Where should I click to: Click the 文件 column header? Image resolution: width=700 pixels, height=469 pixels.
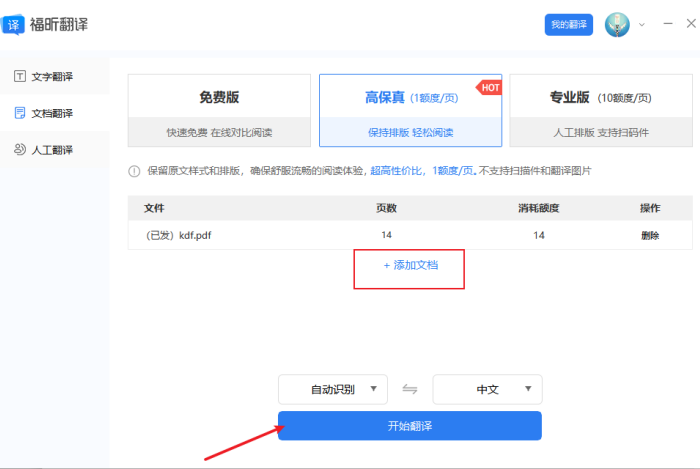click(x=154, y=208)
